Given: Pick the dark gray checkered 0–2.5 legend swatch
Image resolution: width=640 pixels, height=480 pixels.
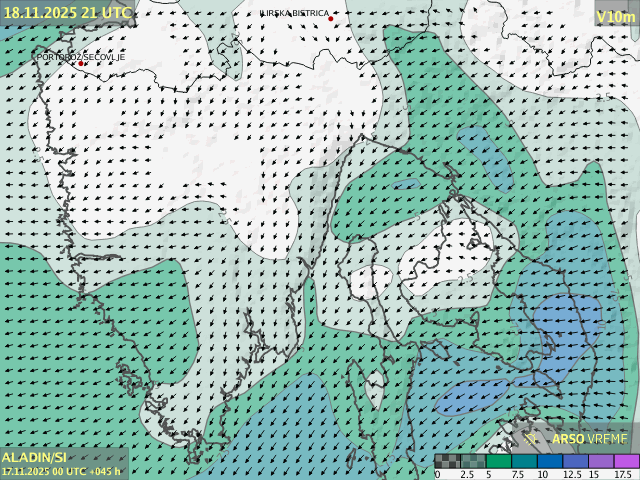Looking at the screenshot, I should click(x=448, y=461).
